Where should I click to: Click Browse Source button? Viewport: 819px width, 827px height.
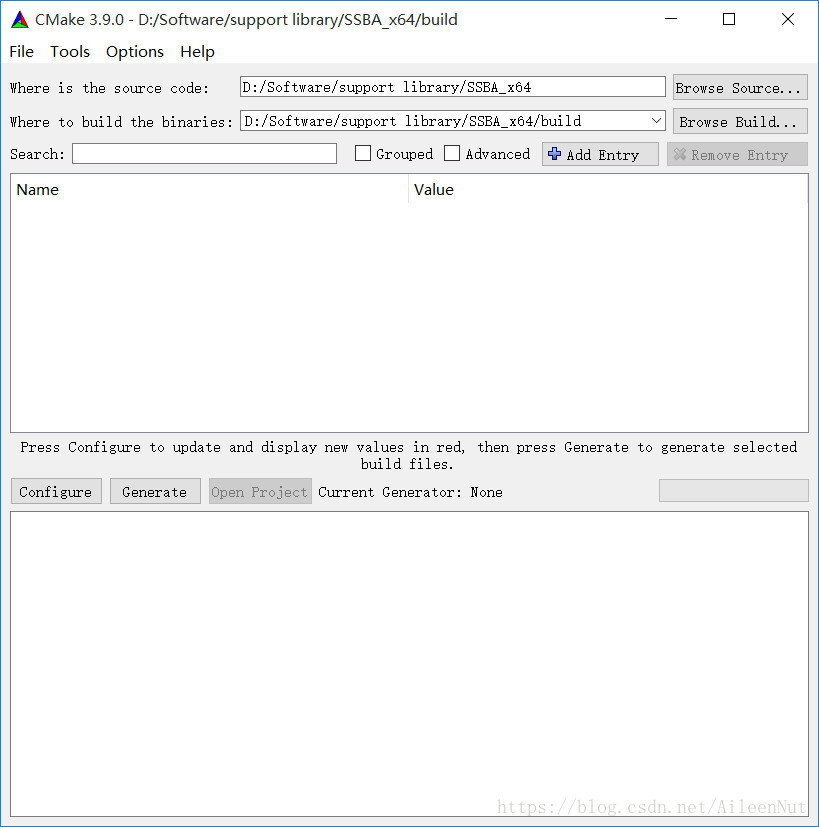pyautogui.click(x=740, y=88)
